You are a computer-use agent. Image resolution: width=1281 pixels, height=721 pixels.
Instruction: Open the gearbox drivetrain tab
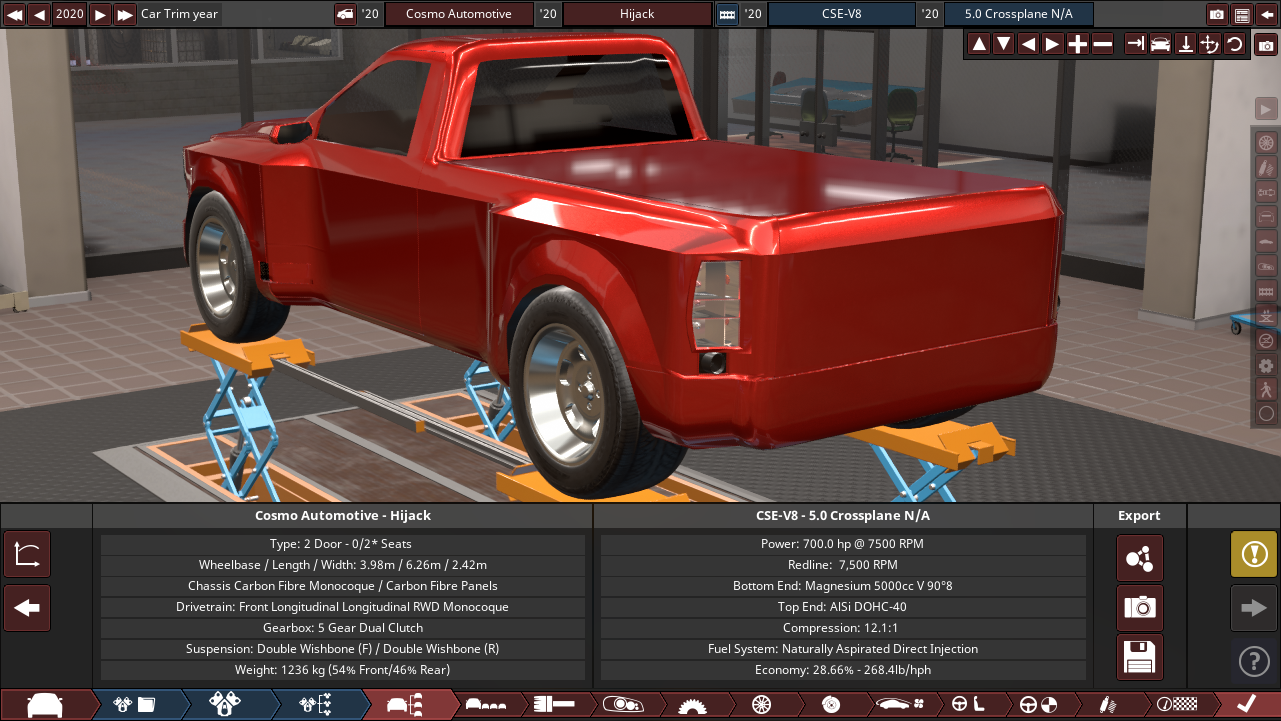point(690,704)
